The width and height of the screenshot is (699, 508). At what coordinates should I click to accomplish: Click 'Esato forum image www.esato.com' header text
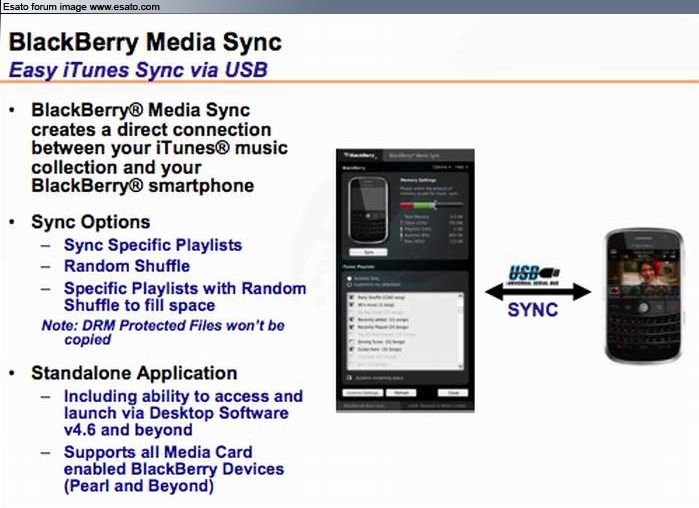click(81, 7)
